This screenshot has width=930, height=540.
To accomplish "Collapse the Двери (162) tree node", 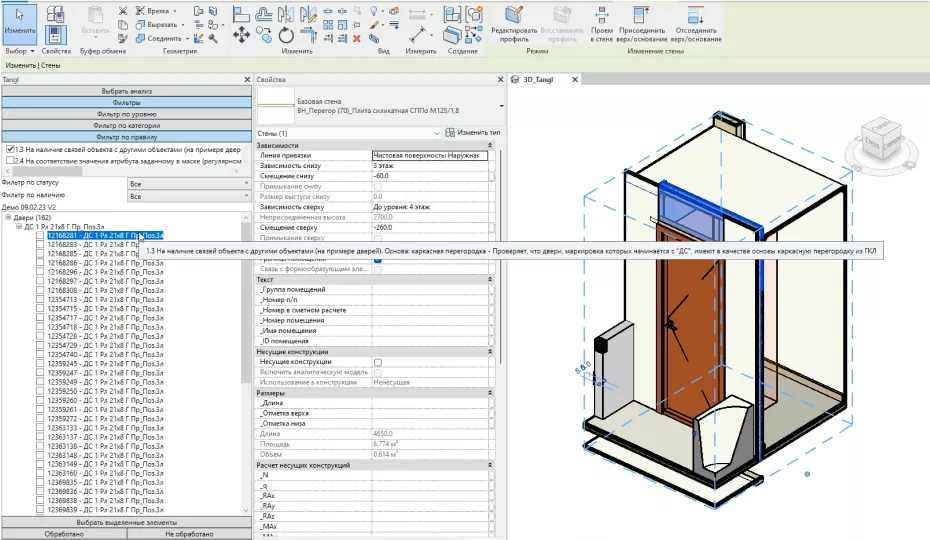I will pos(8,217).
